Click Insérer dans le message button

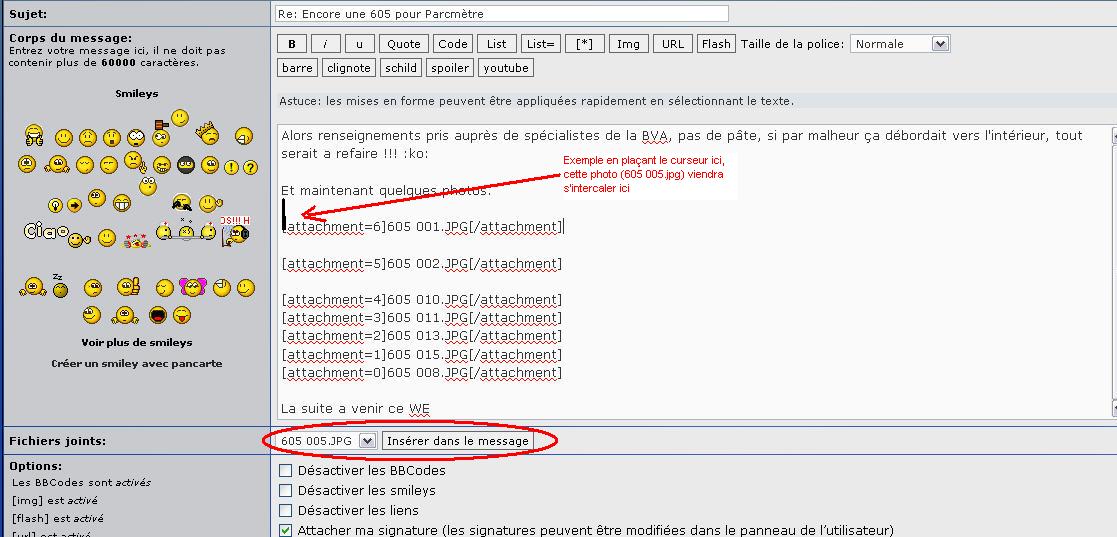click(x=457, y=441)
